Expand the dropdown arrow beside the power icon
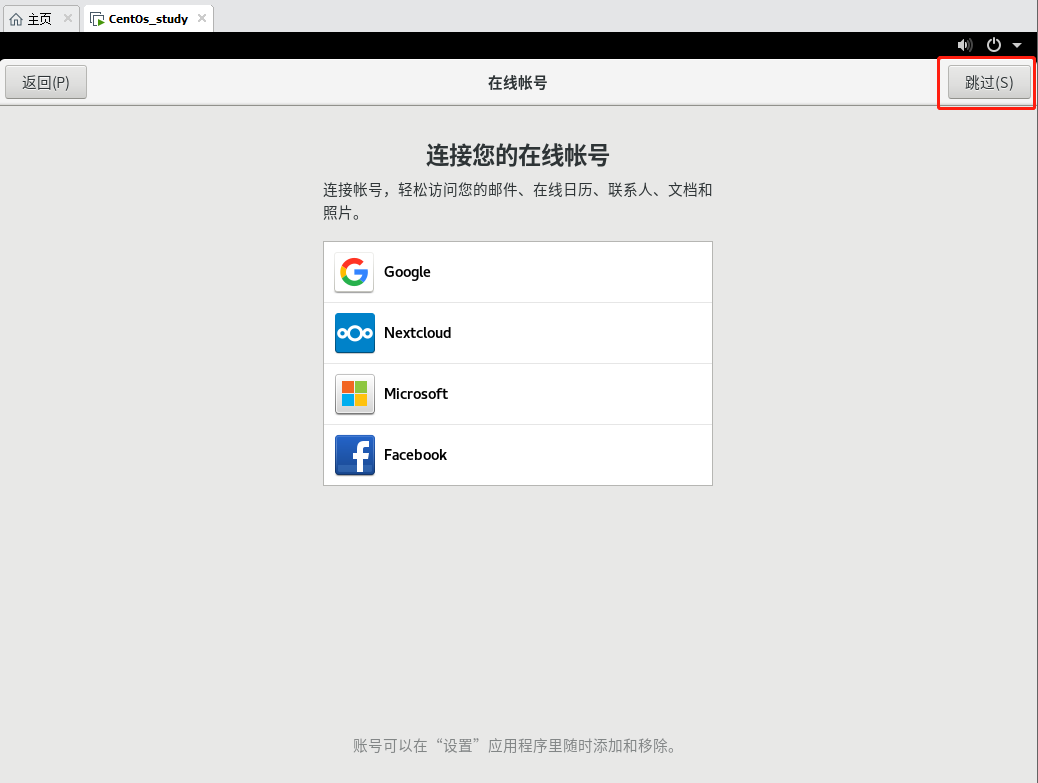Image resolution: width=1038 pixels, height=783 pixels. pyautogui.click(x=1018, y=44)
